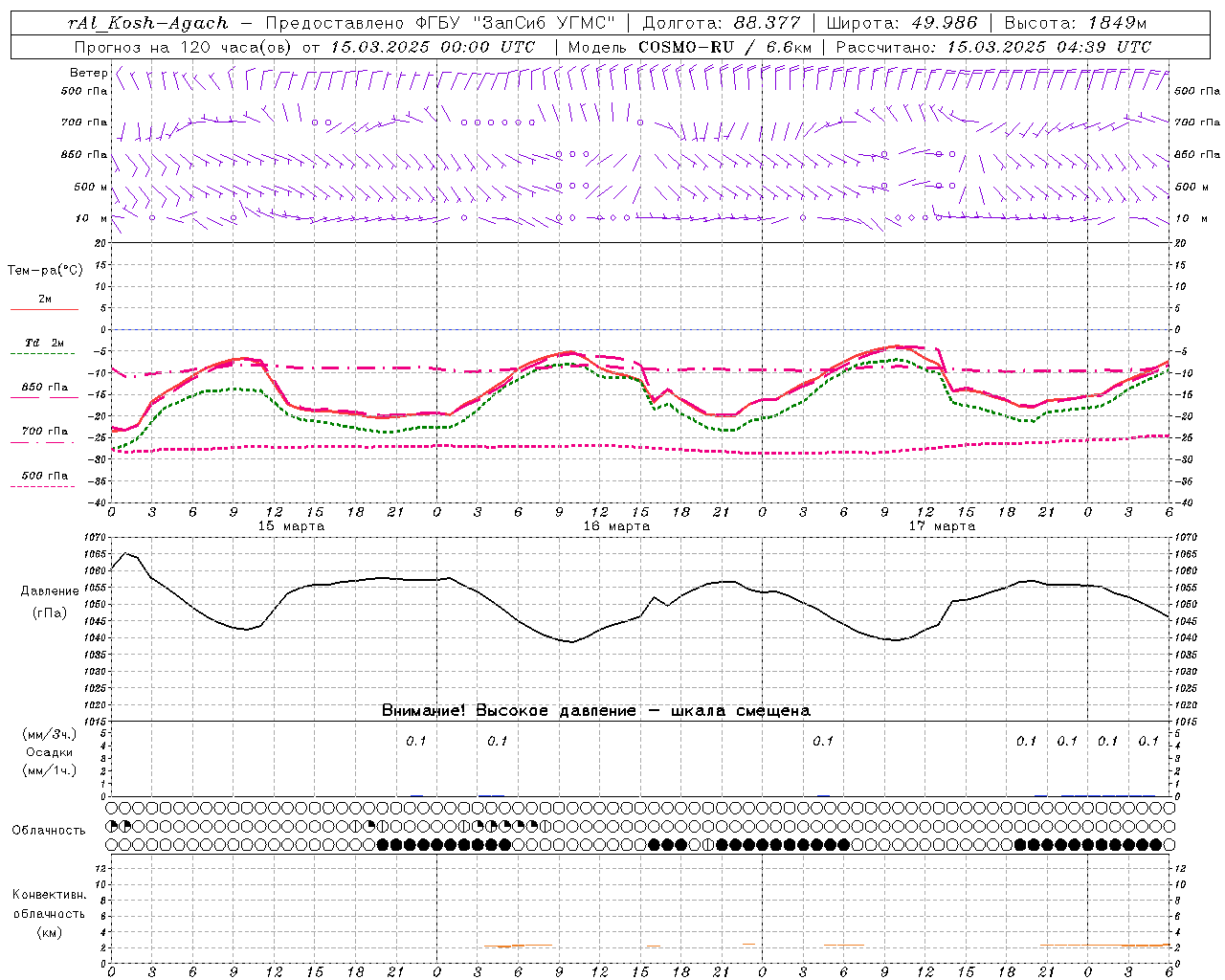Select the latitude text Широта: 49.986
This screenshot has height=980, width=1225.
point(902,23)
